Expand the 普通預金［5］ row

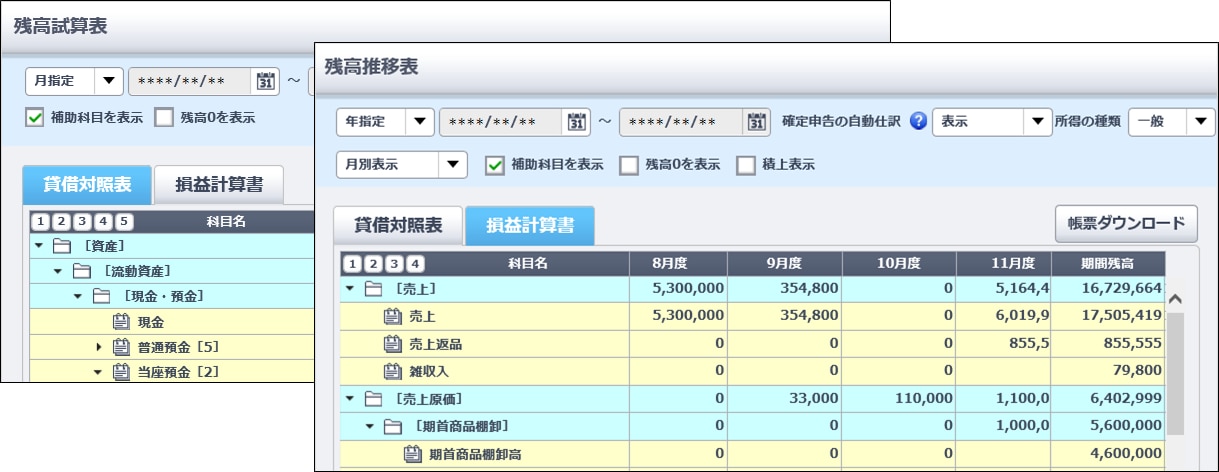point(99,347)
